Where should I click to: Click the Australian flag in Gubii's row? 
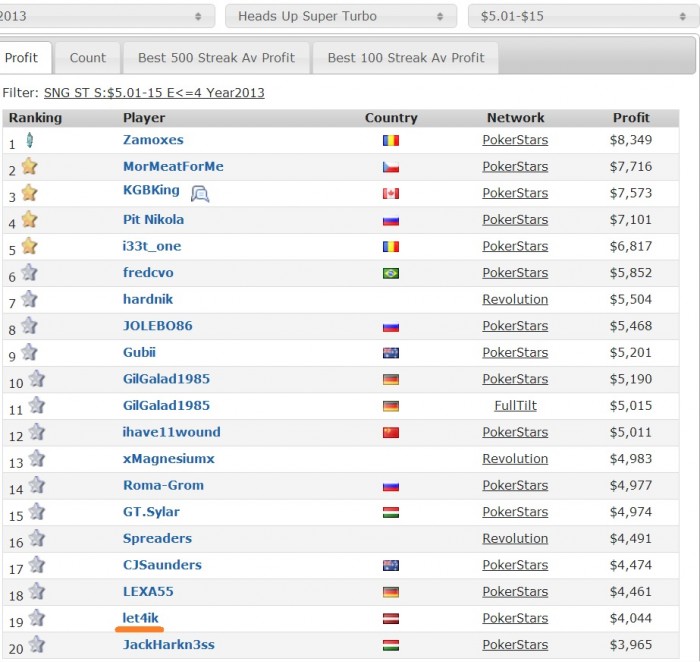tap(391, 353)
